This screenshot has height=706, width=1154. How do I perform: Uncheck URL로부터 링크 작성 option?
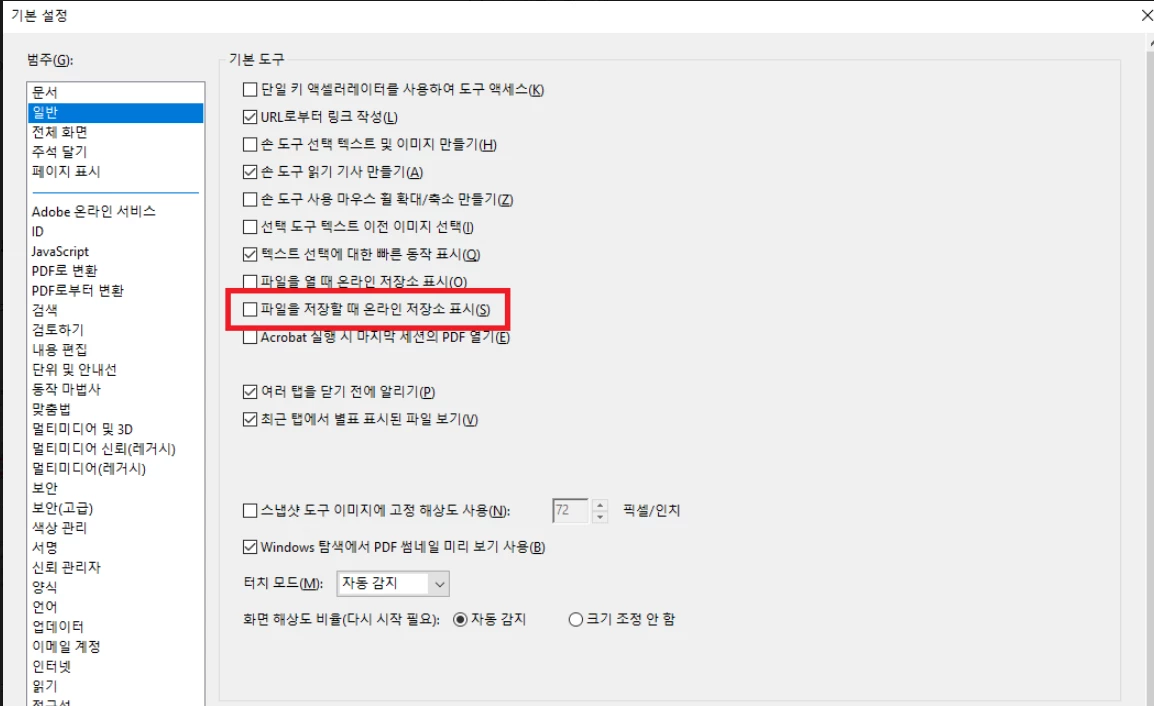(250, 116)
